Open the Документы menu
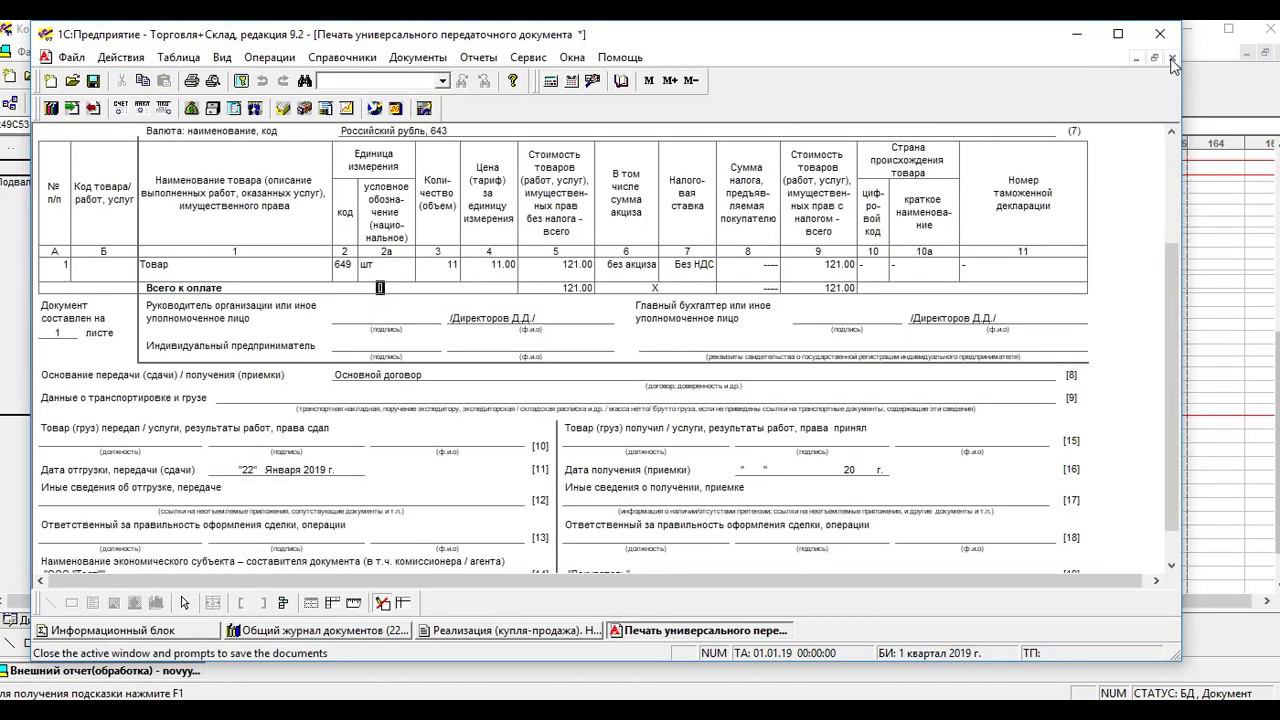This screenshot has height=720, width=1280. point(418,58)
